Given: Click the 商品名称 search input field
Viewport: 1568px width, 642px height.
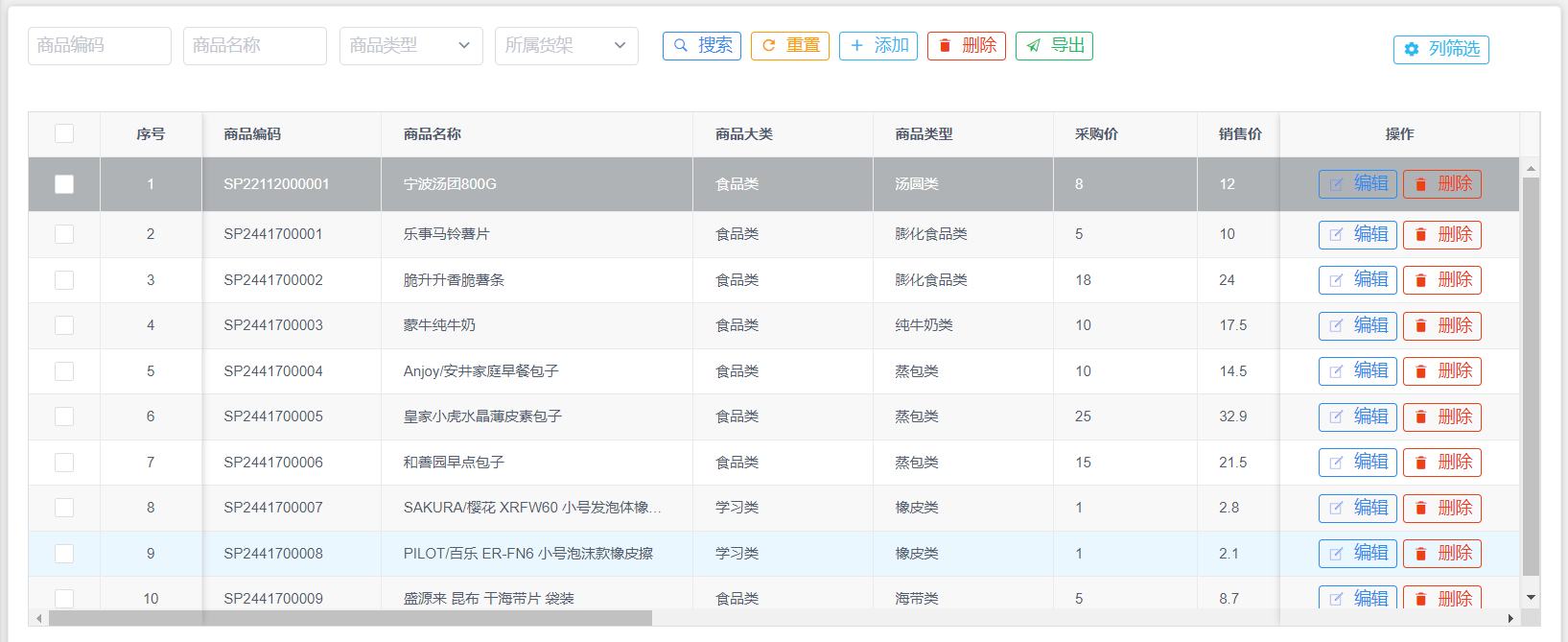Looking at the screenshot, I should [255, 45].
